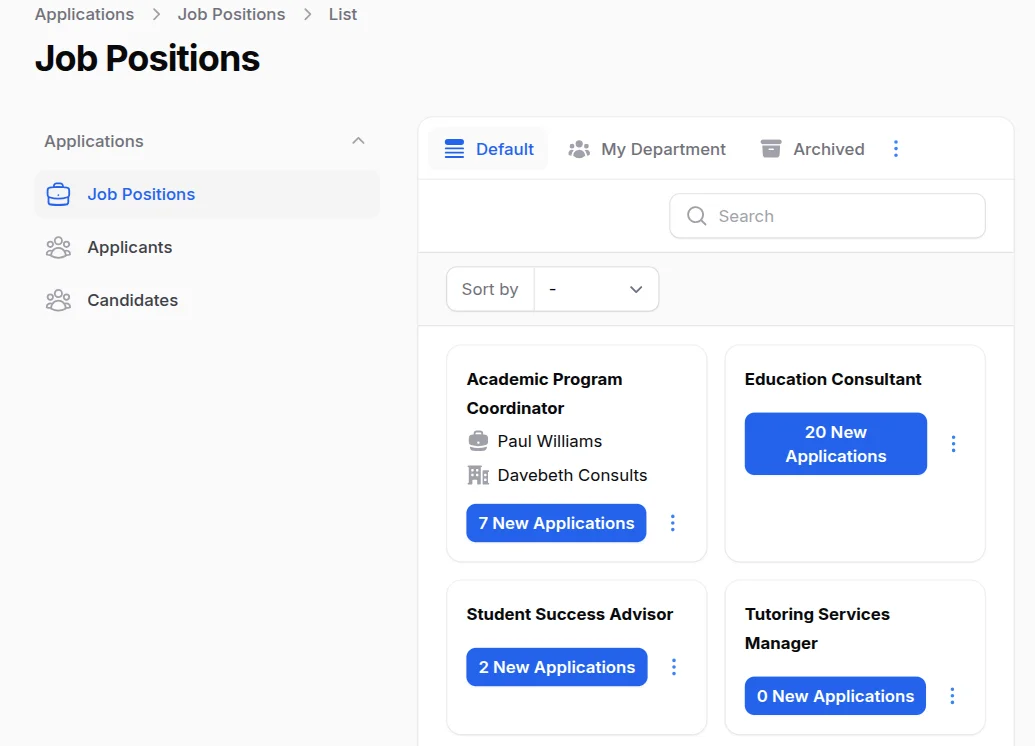1035x746 pixels.
Task: Click the people icon beside Candidates
Action: click(x=58, y=300)
